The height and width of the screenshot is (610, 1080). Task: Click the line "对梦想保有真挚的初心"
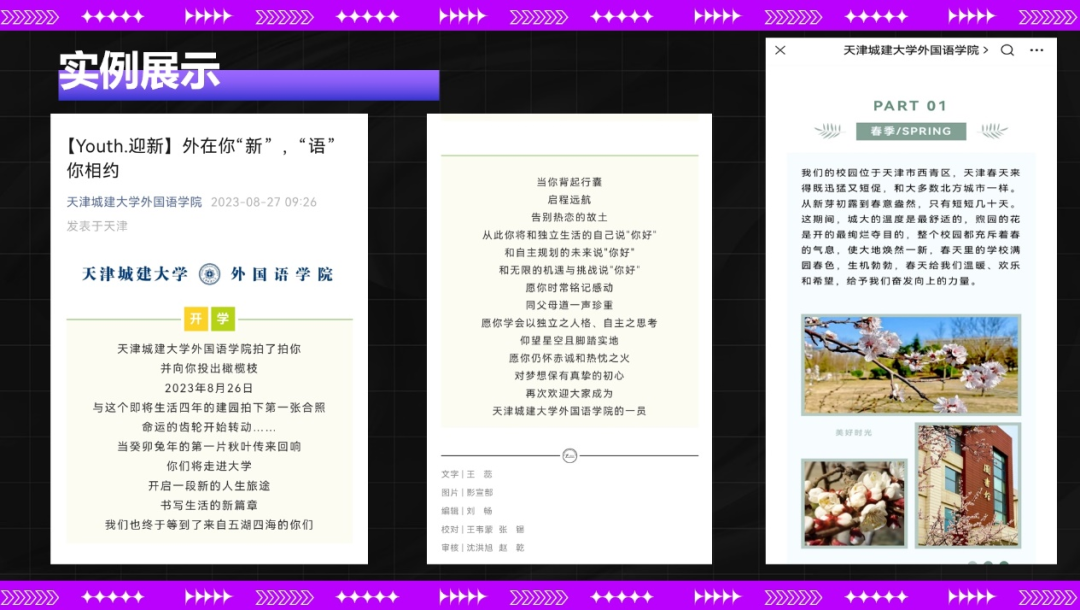(570, 375)
